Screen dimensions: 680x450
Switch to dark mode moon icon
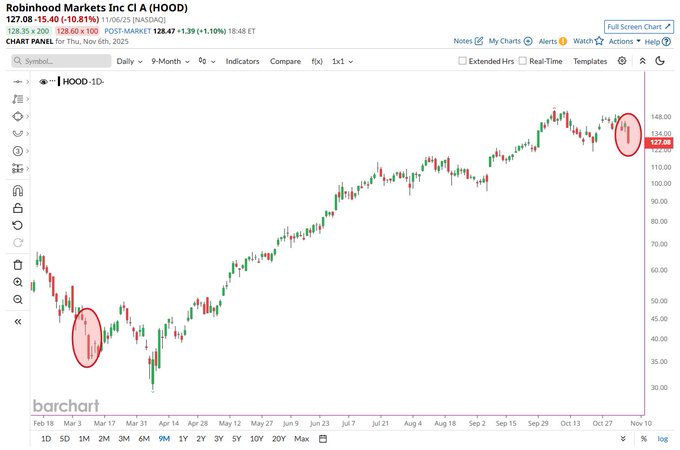pyautogui.click(x=660, y=61)
